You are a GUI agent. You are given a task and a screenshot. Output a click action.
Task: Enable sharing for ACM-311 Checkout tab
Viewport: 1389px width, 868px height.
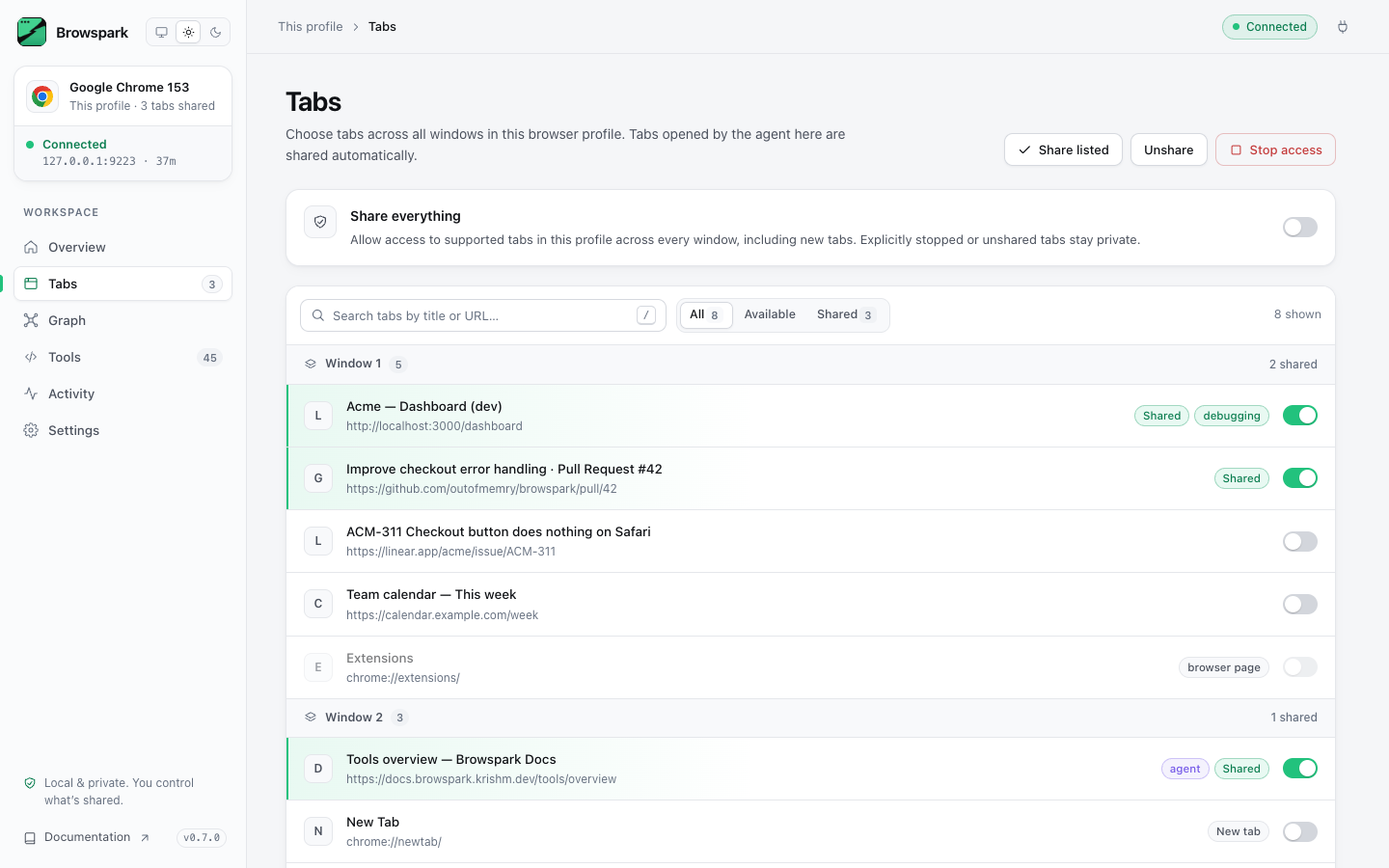(1300, 541)
